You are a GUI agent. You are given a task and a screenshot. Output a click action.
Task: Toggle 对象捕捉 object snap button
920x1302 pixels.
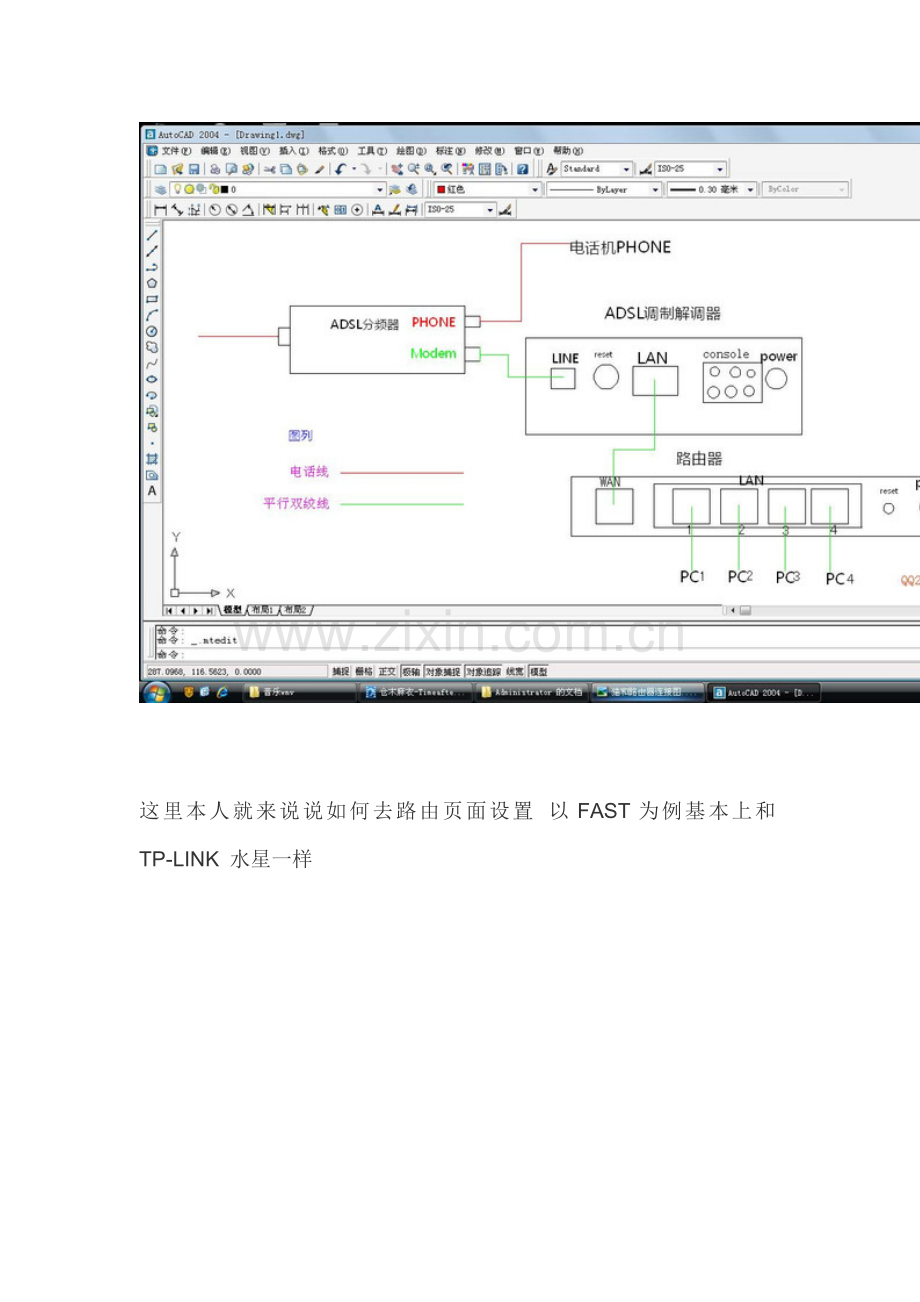[442, 671]
